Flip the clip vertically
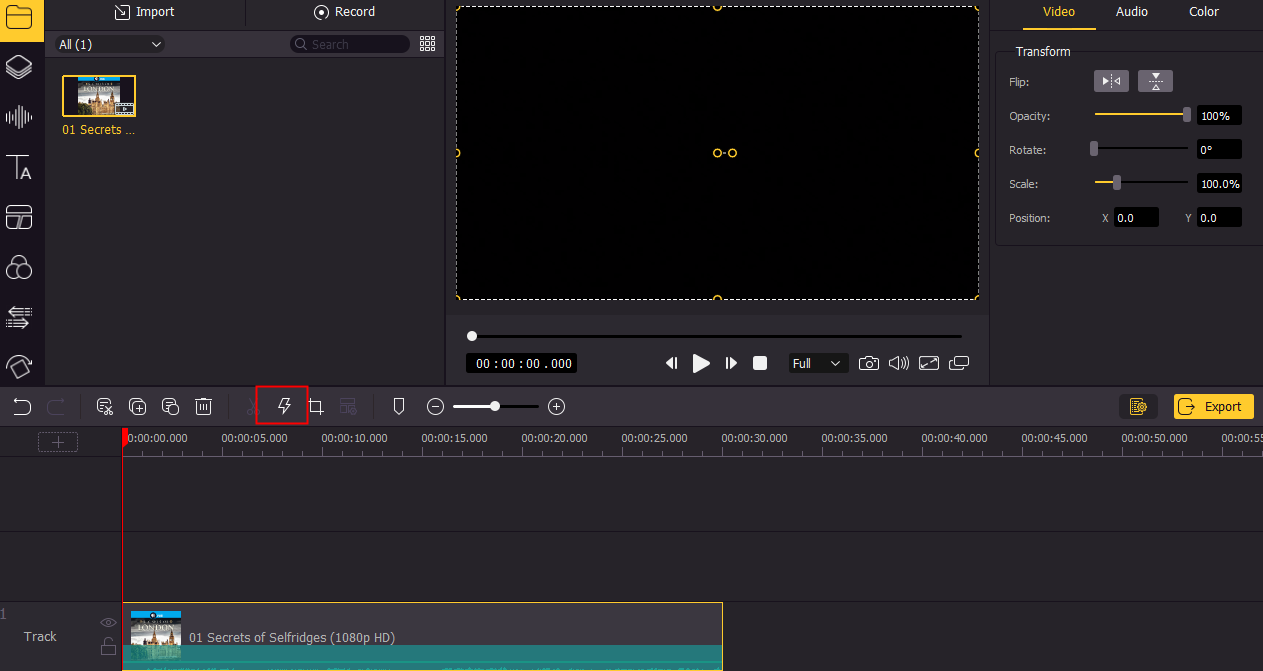 tap(1155, 81)
